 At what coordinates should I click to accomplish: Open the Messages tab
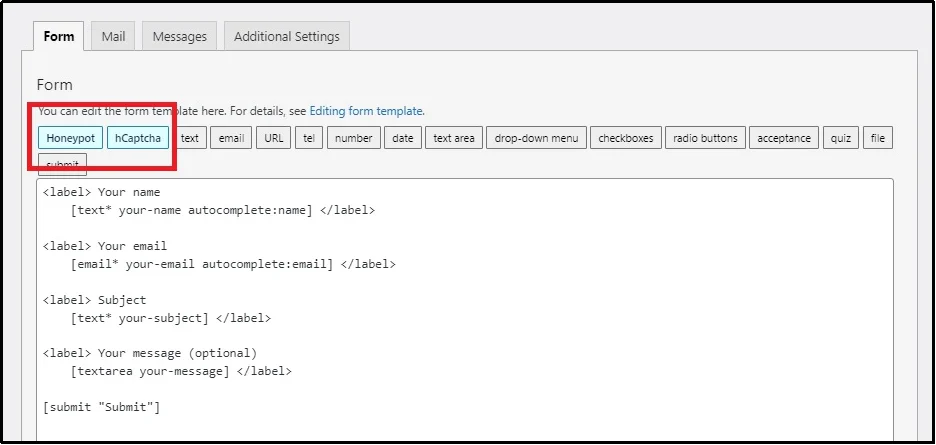click(179, 36)
